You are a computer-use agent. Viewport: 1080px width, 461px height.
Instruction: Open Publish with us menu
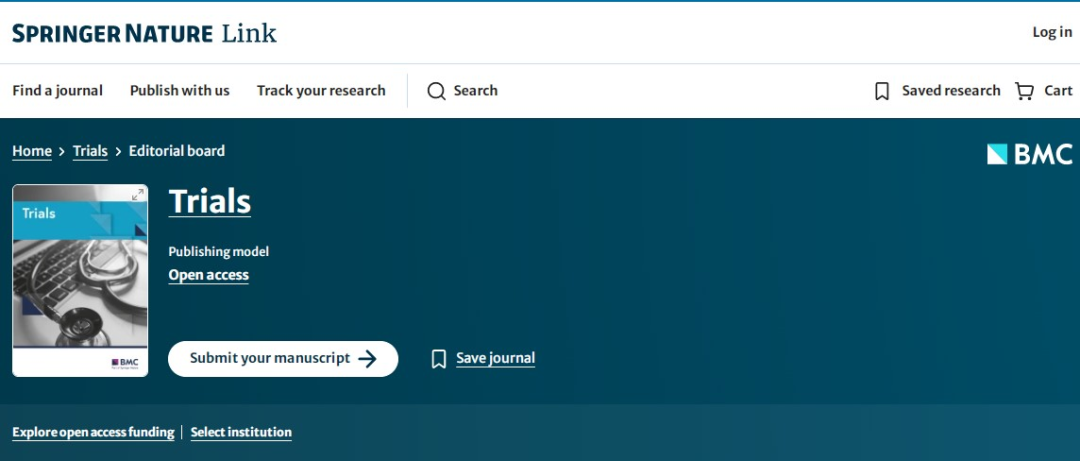tap(180, 91)
